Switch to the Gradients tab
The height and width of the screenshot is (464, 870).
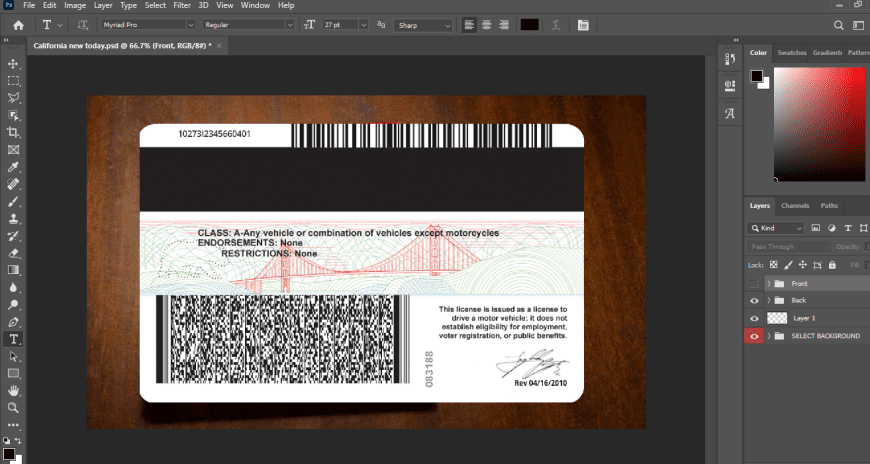click(827, 53)
